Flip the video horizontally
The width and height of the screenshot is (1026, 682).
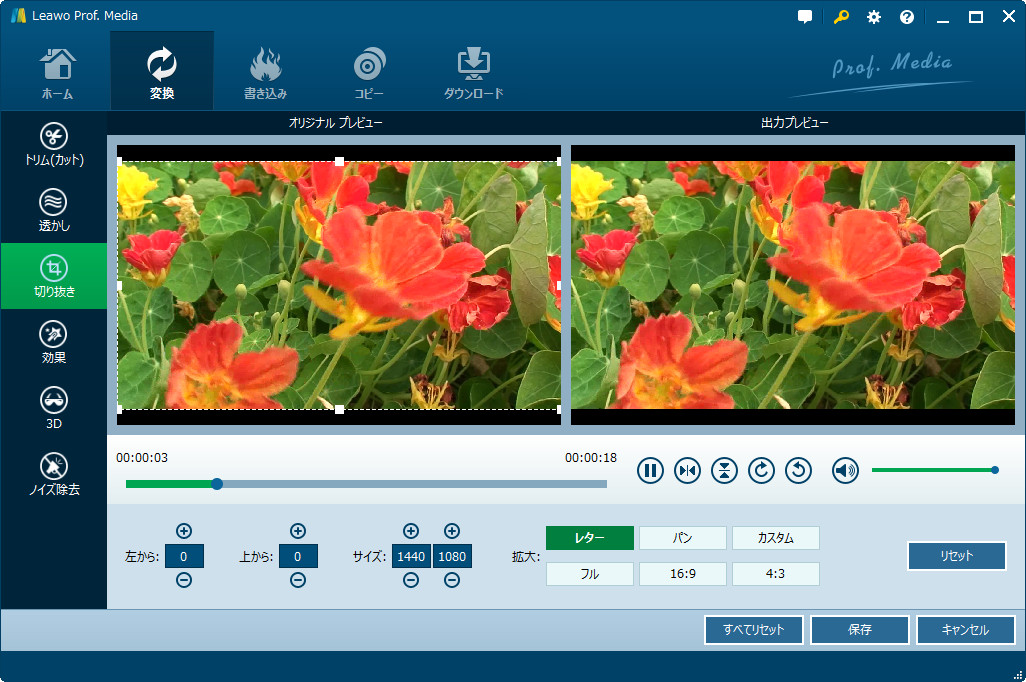tap(687, 470)
